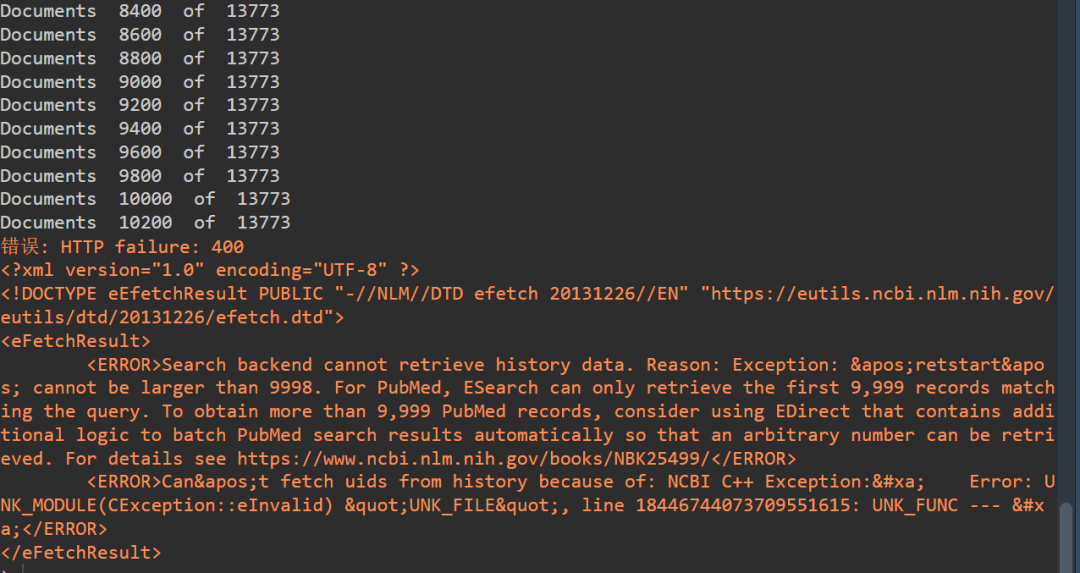Click the empty scrollbar track above the thumb
This screenshot has height=573, width=1080.
pos(1066,251)
